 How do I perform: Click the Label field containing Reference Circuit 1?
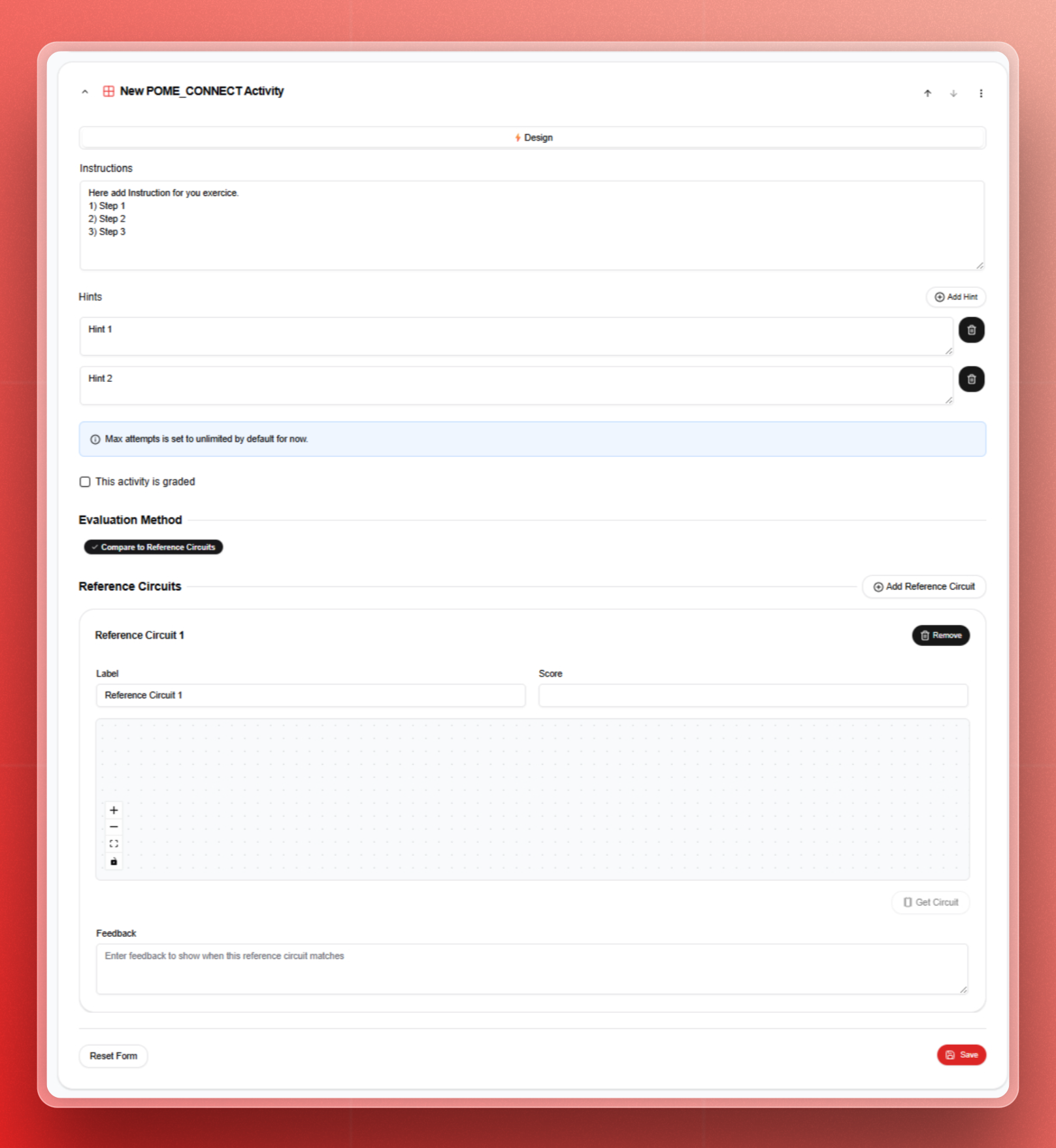310,696
